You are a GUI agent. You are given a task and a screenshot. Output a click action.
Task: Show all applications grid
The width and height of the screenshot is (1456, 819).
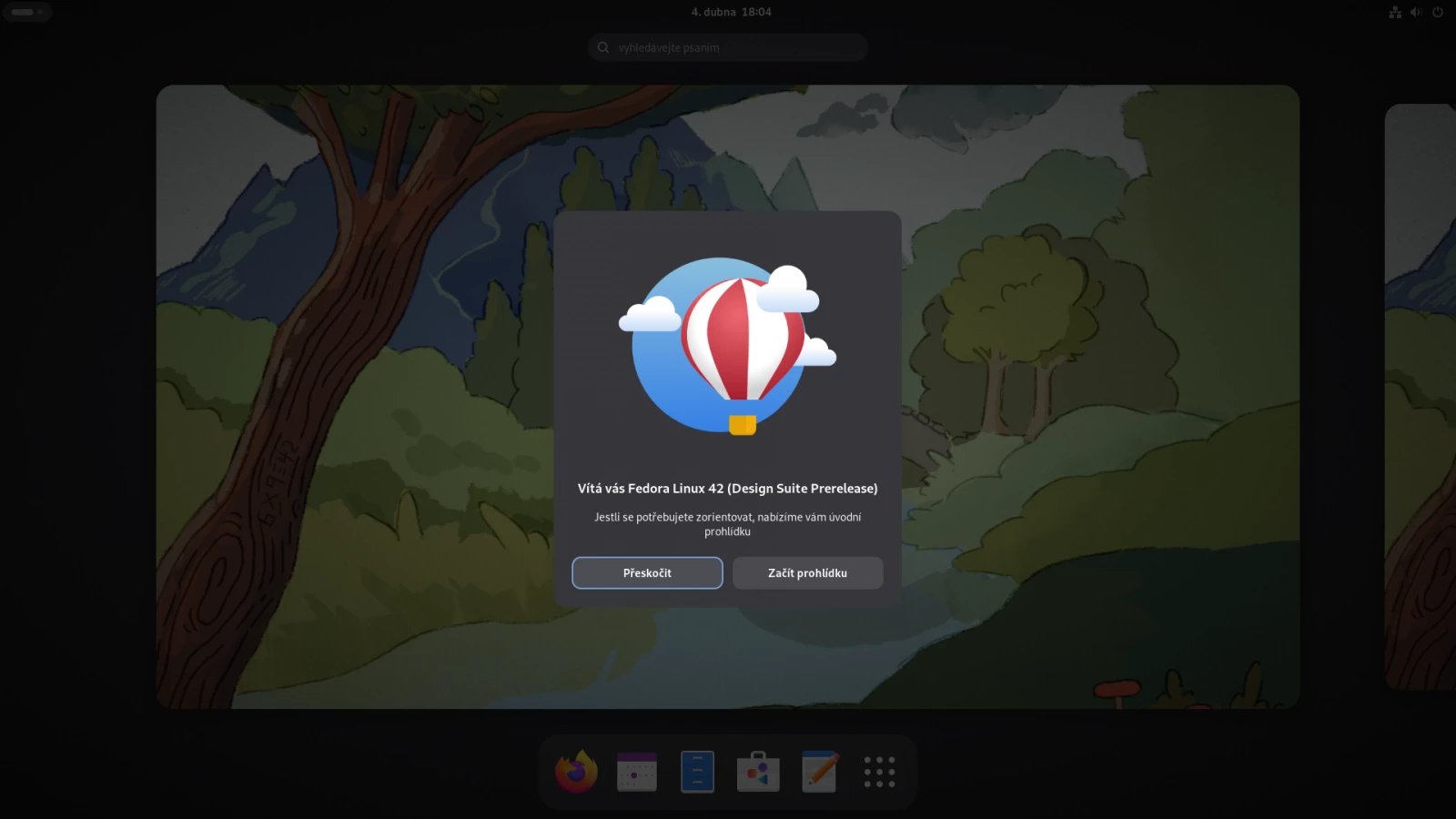879,772
